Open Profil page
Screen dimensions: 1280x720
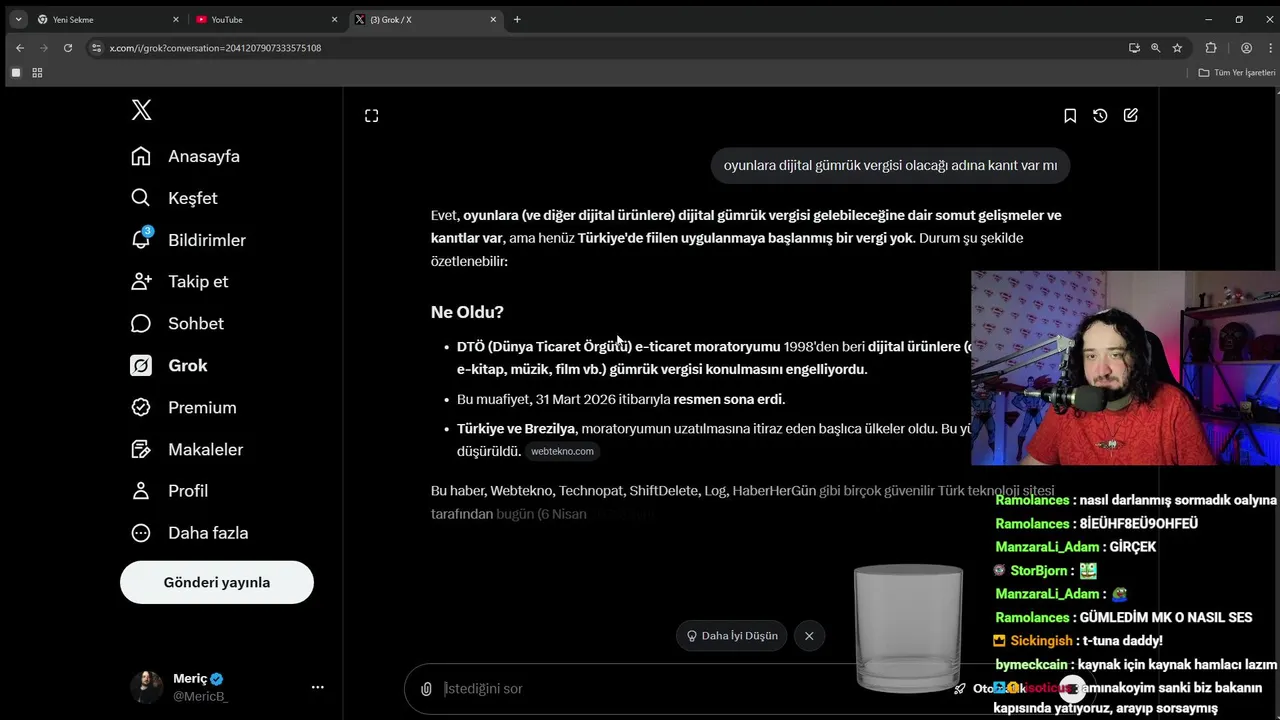169,490
